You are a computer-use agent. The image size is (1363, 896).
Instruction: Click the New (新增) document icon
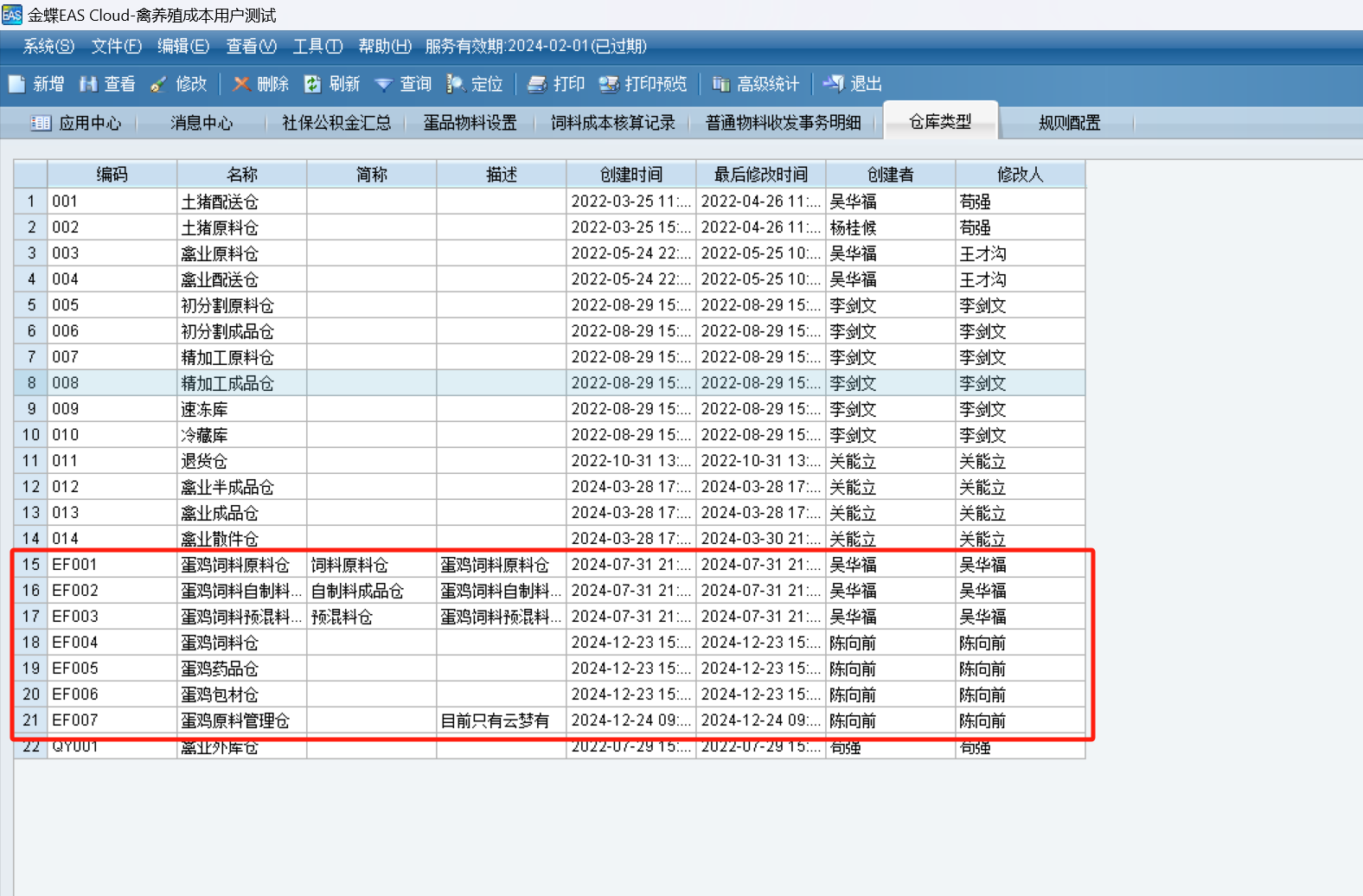[17, 84]
